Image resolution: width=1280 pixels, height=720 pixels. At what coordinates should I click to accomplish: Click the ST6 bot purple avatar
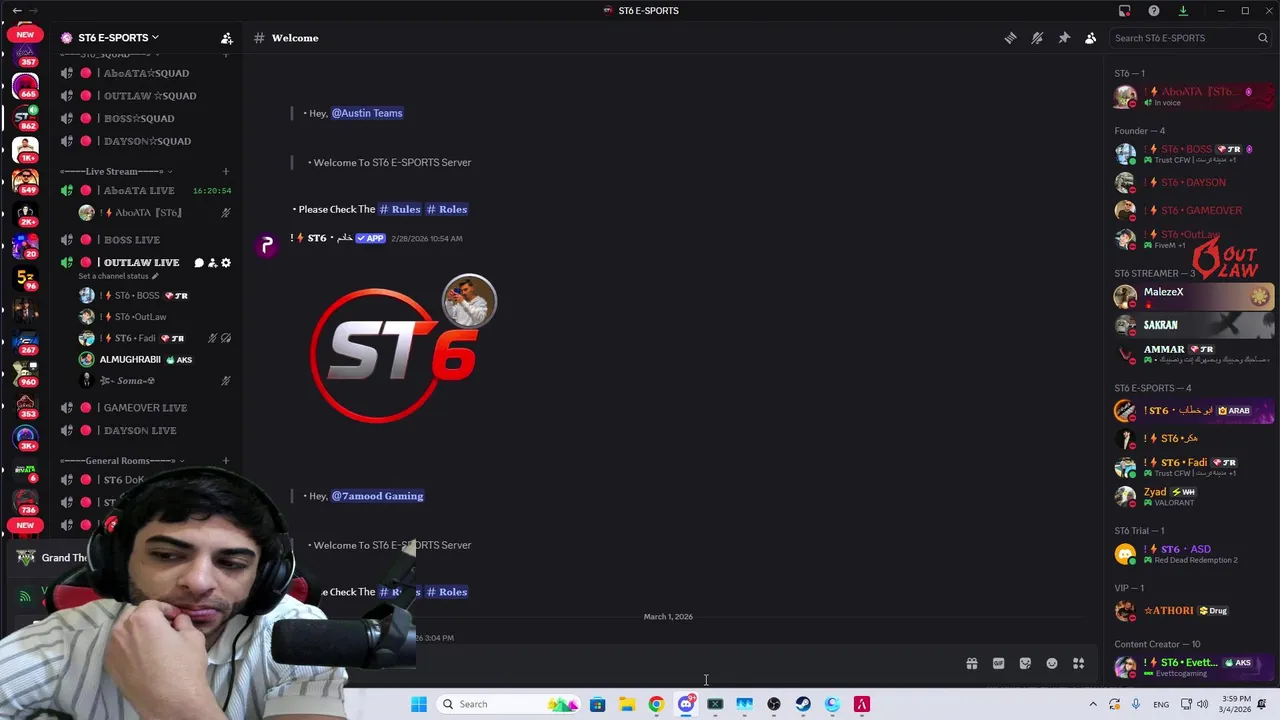pos(266,245)
